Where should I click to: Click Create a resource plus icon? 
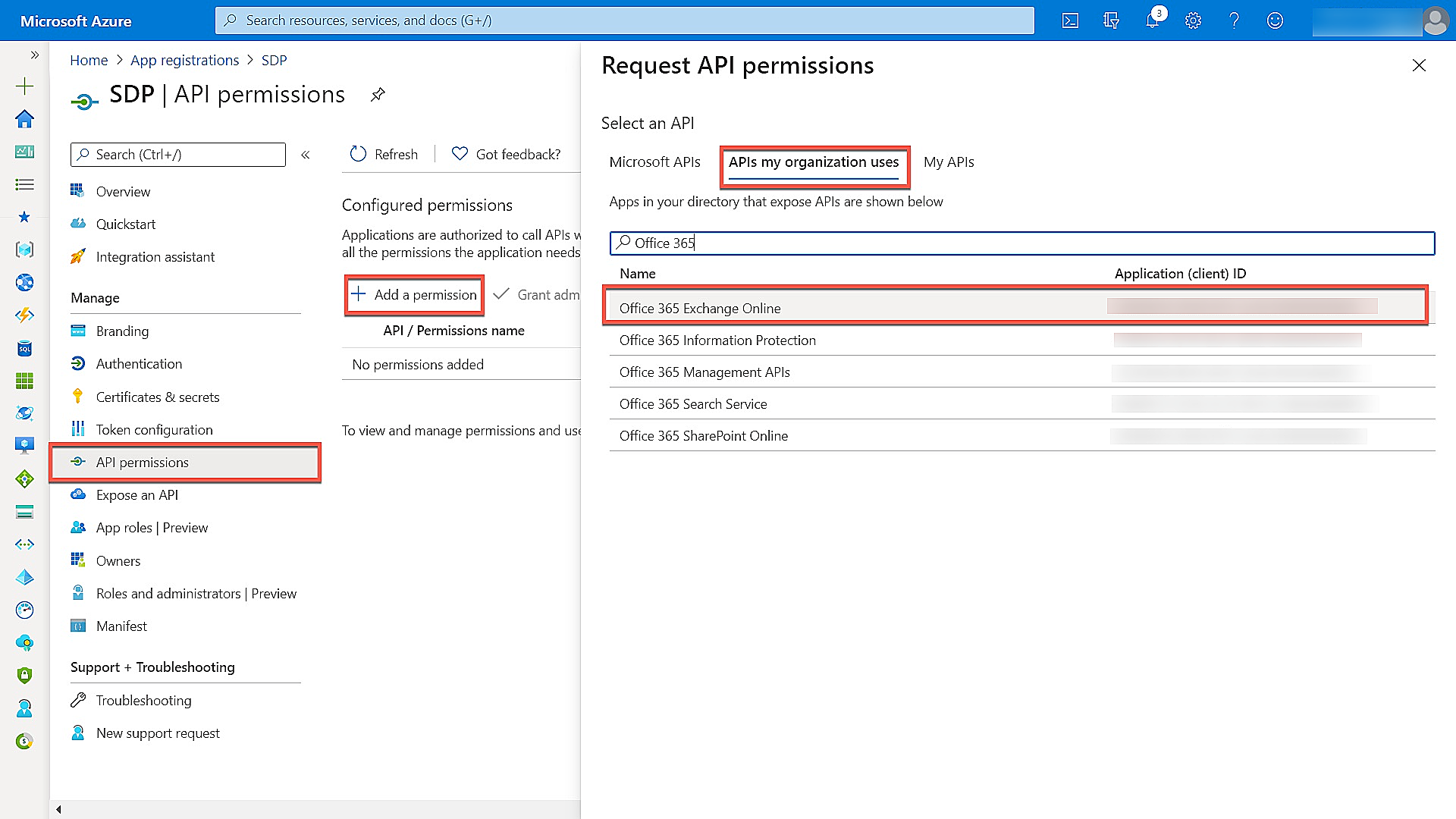[x=24, y=86]
